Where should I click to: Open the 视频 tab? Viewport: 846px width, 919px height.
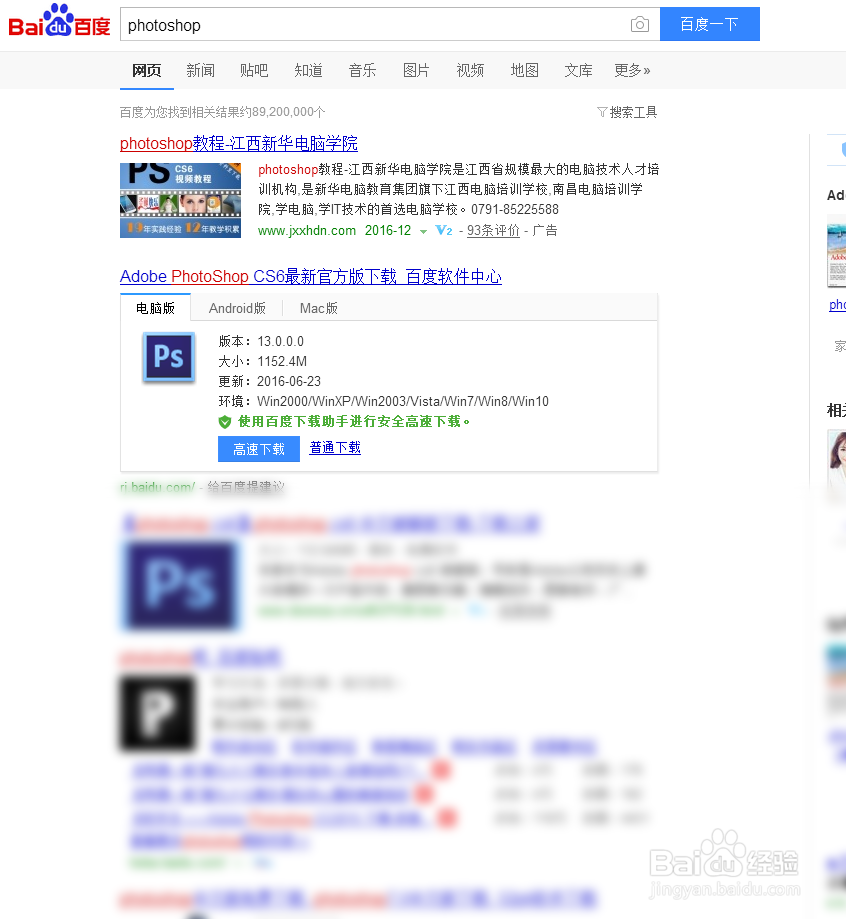470,71
